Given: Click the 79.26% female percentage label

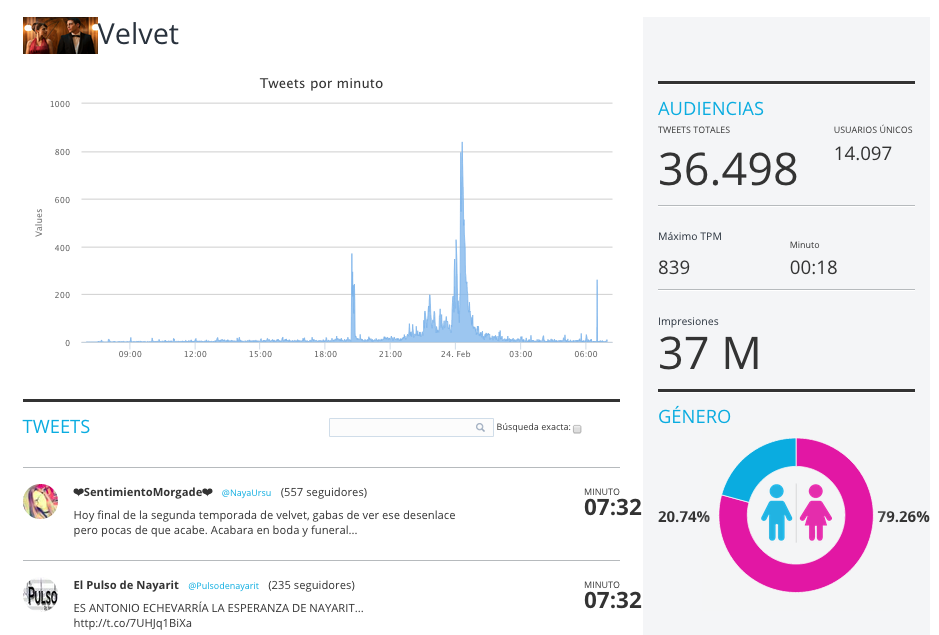Looking at the screenshot, I should [x=903, y=516].
